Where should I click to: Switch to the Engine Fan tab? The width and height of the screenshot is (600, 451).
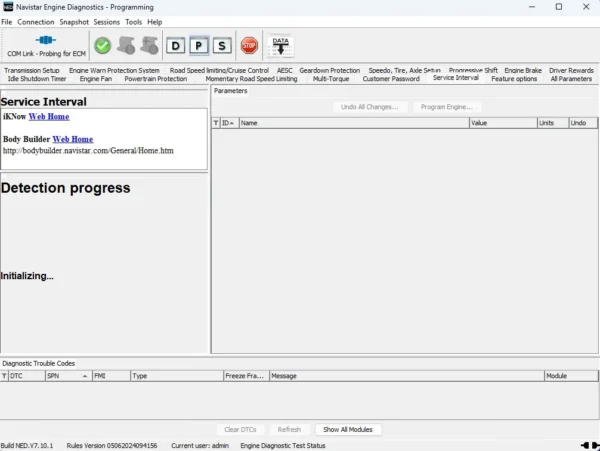click(96, 79)
